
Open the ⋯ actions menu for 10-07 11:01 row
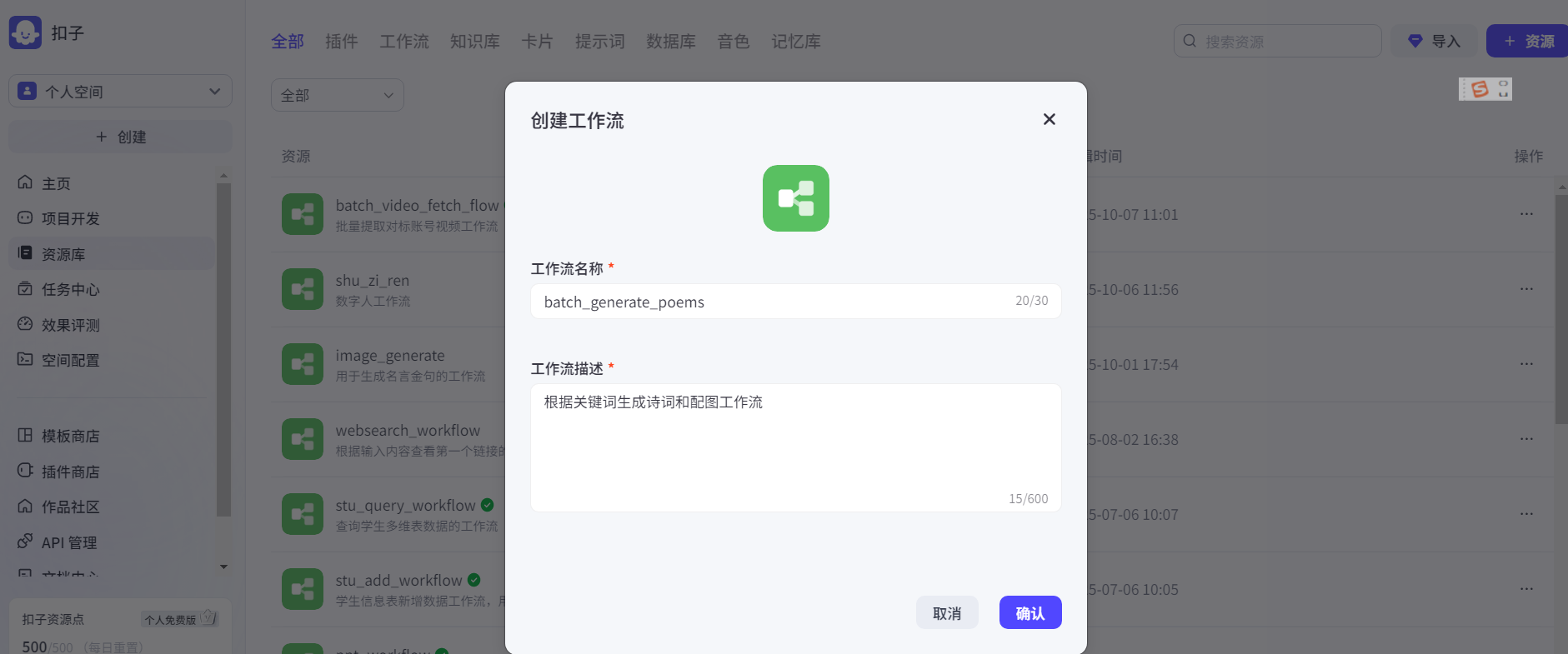[1526, 214]
